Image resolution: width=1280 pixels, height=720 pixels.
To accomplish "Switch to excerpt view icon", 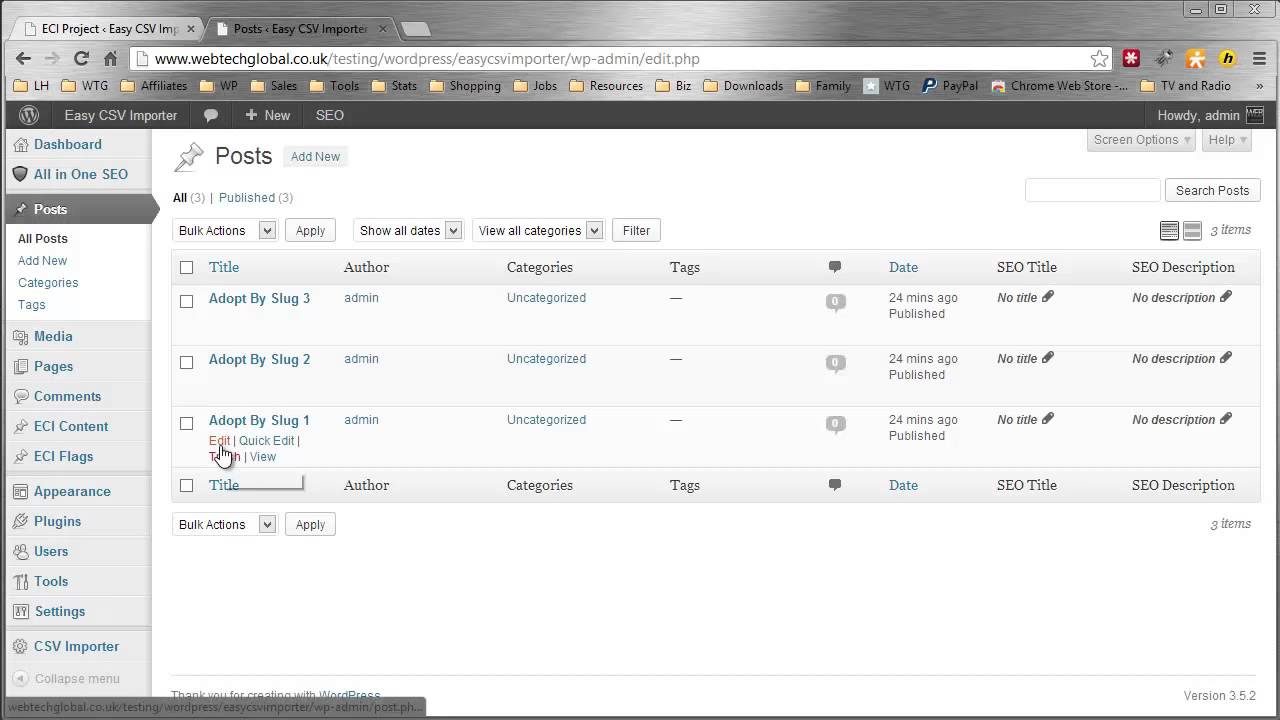I will 1192,231.
